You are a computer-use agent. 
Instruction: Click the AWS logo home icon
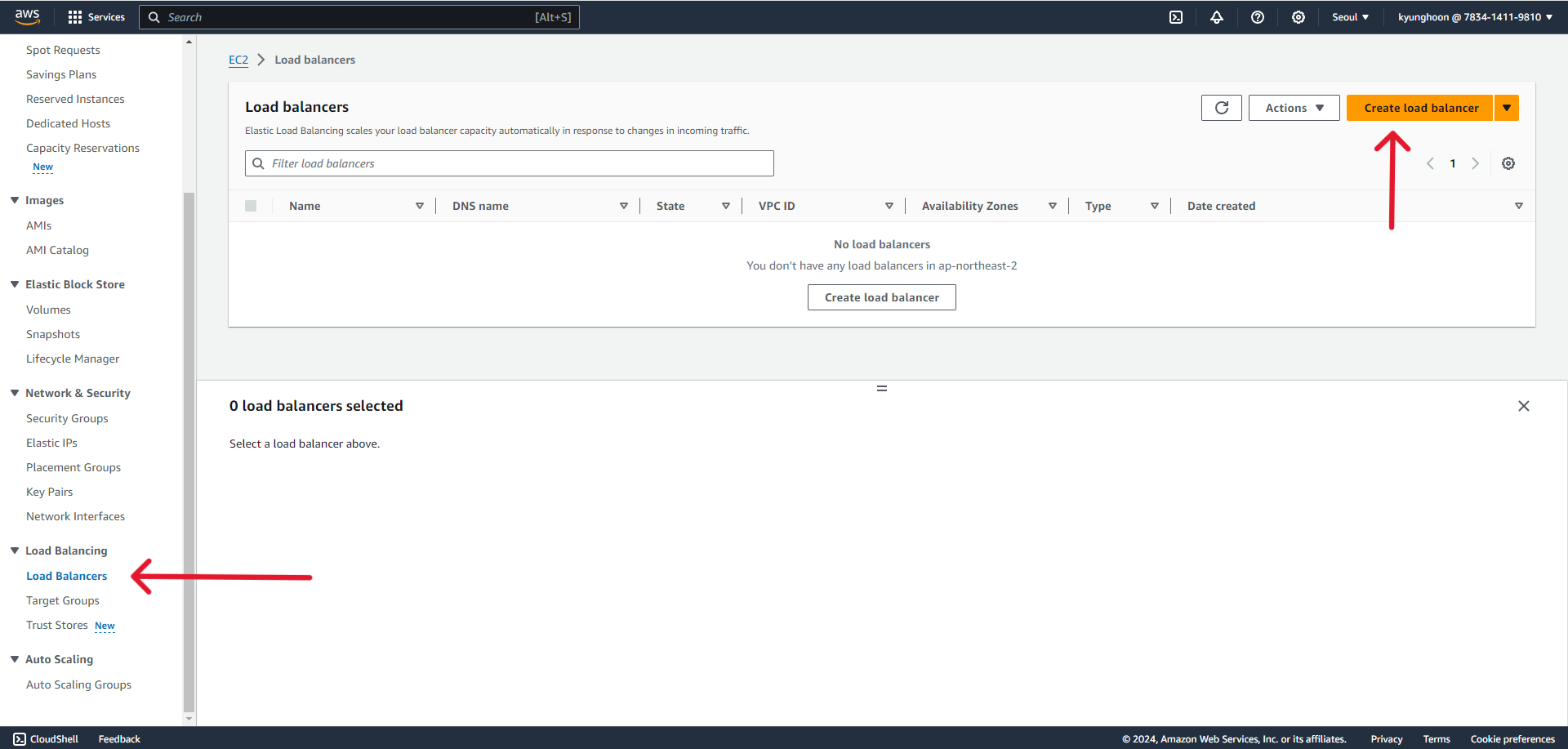coord(27,16)
